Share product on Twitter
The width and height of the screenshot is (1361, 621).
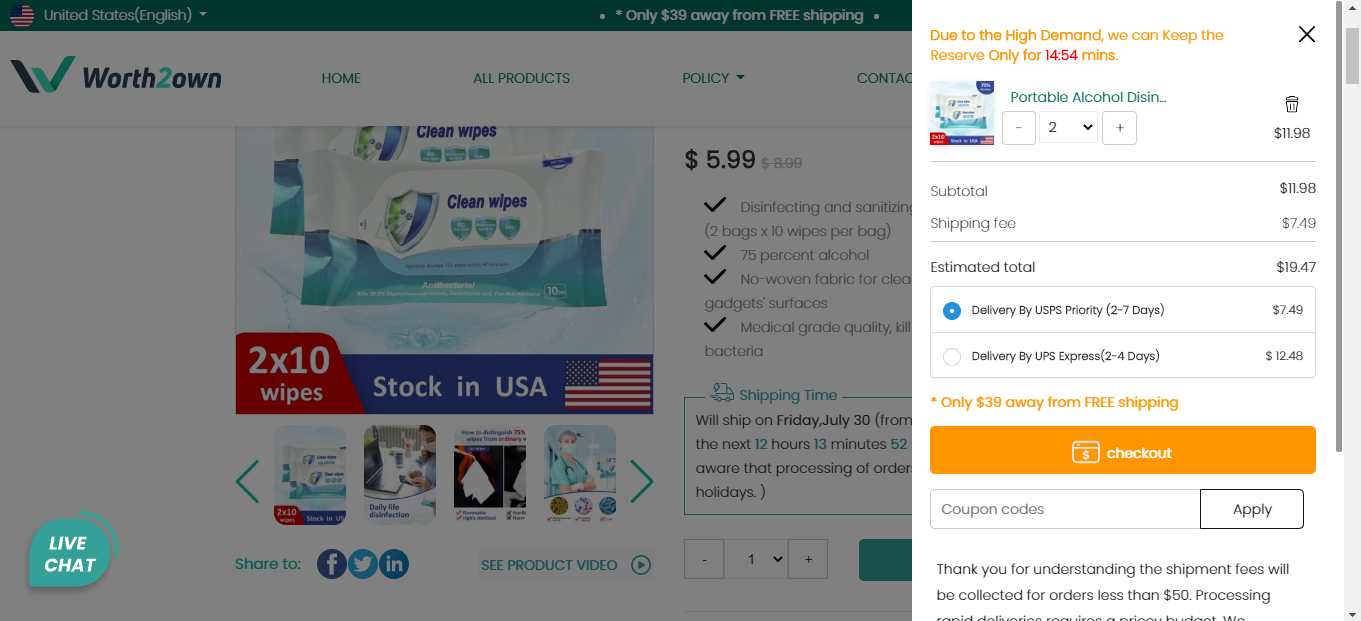[x=363, y=564]
